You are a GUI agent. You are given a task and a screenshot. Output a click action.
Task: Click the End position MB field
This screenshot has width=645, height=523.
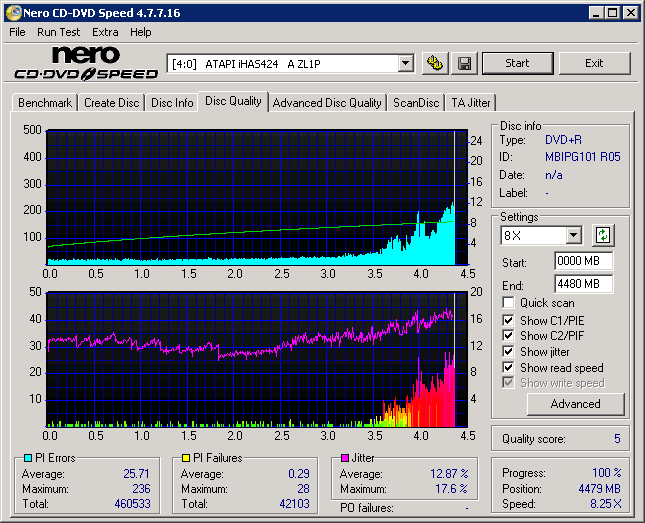tap(583, 284)
